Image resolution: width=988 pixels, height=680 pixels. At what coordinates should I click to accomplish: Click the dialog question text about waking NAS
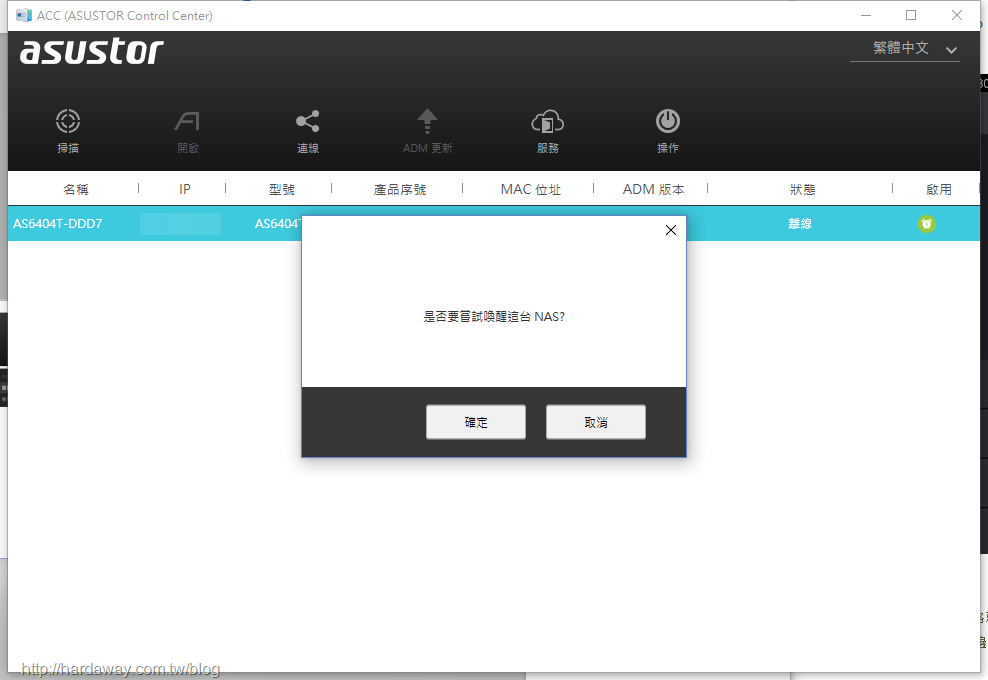[x=494, y=316]
